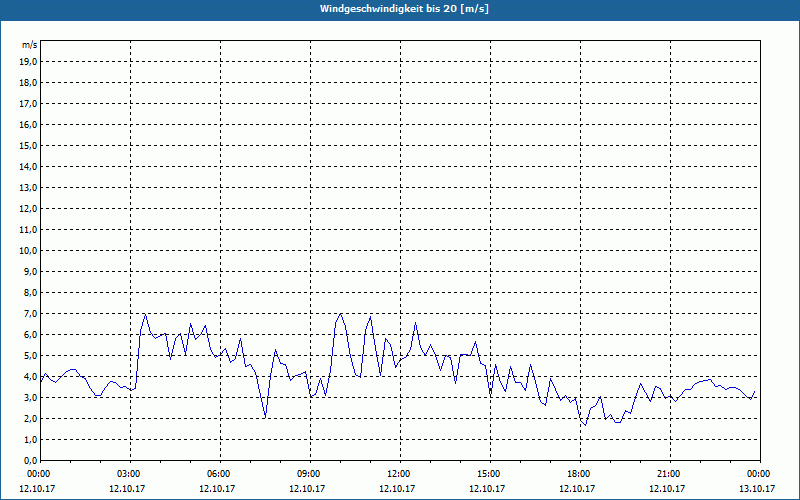
Task: Click the 06:00 time label
Action: tap(220, 474)
